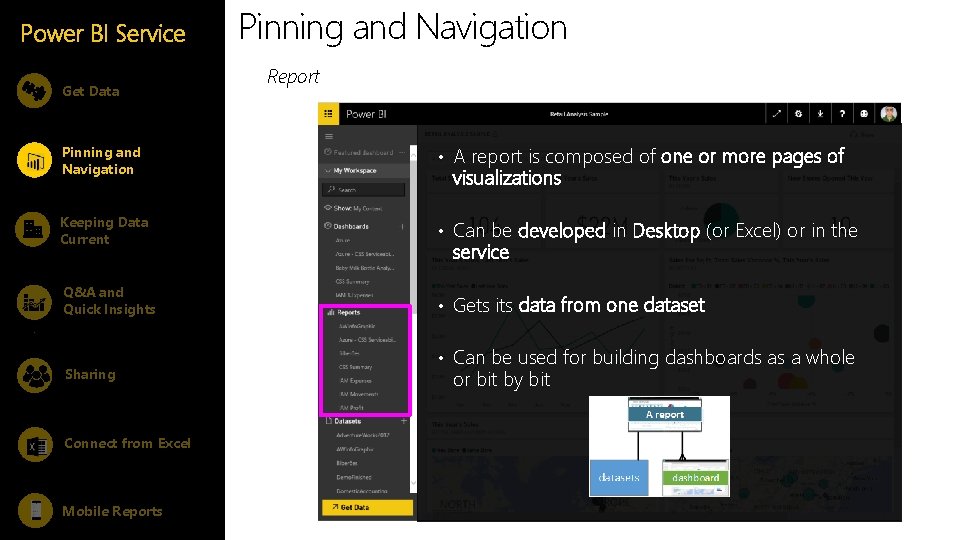This screenshot has height=540, width=960.
Task: Click the Connect from Excel icon
Action: [x=36, y=444]
